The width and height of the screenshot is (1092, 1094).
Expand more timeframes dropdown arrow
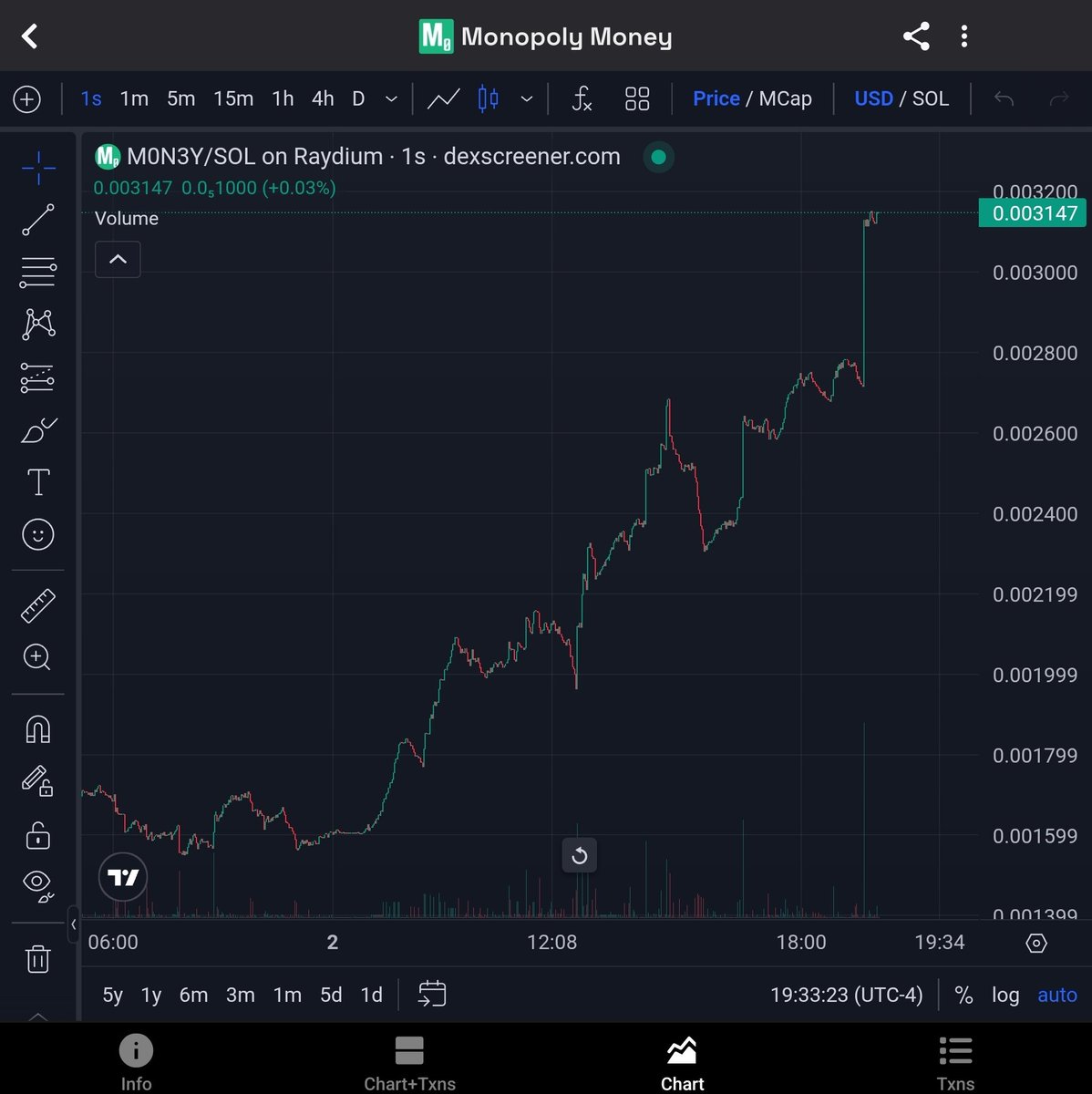click(391, 98)
